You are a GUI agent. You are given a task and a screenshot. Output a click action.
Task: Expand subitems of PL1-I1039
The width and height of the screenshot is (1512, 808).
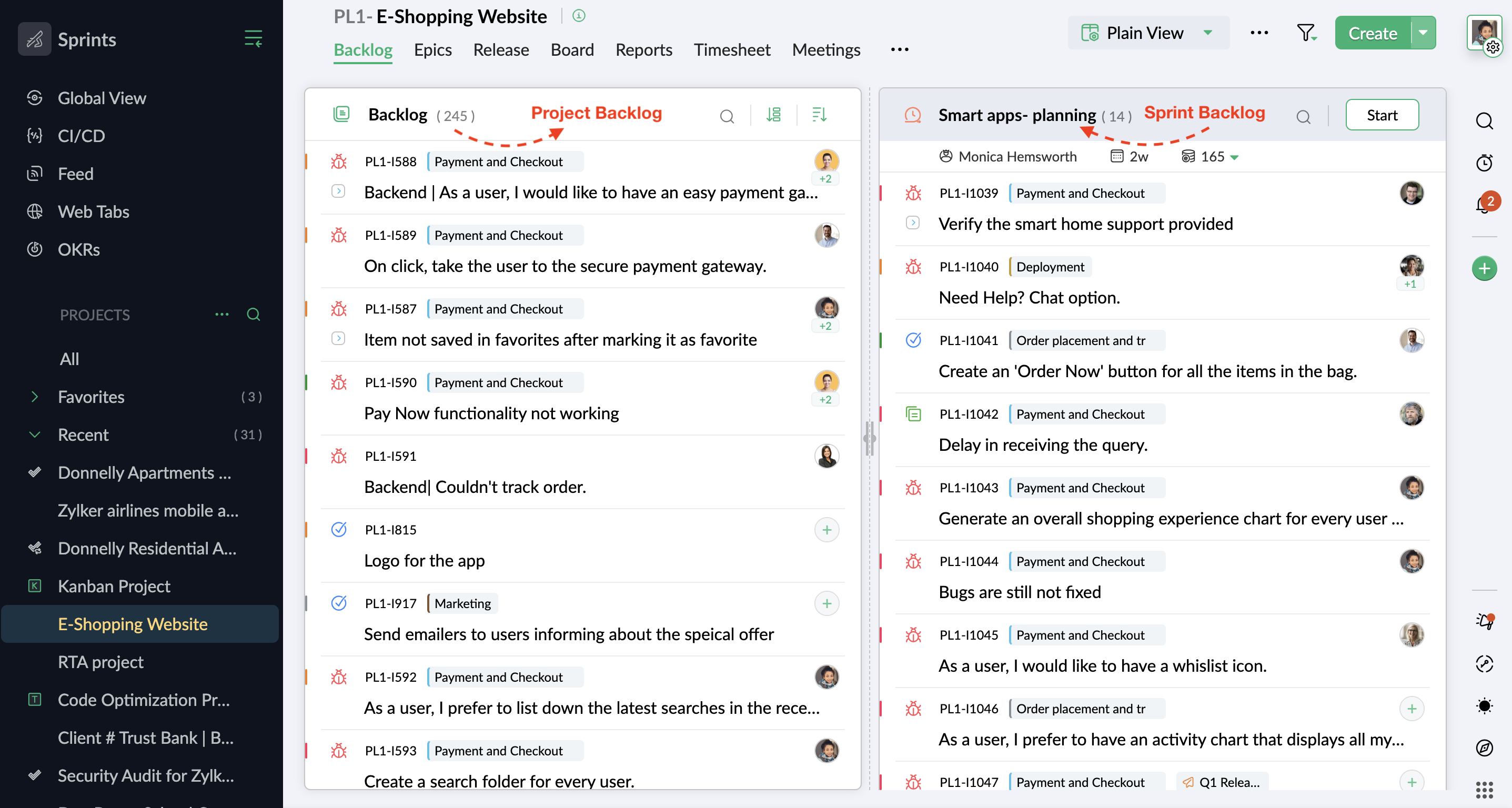click(912, 223)
